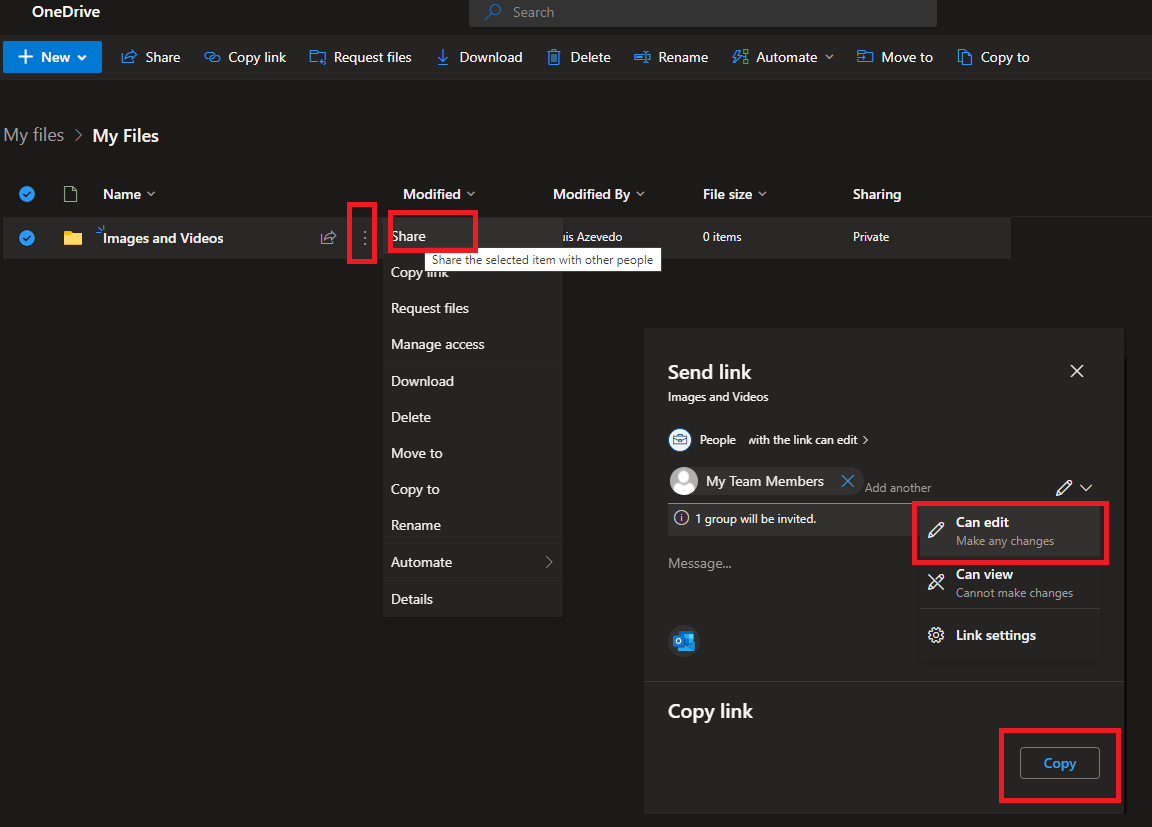This screenshot has width=1152, height=827.
Task: Select Manage access from the context menu
Action: point(438,344)
